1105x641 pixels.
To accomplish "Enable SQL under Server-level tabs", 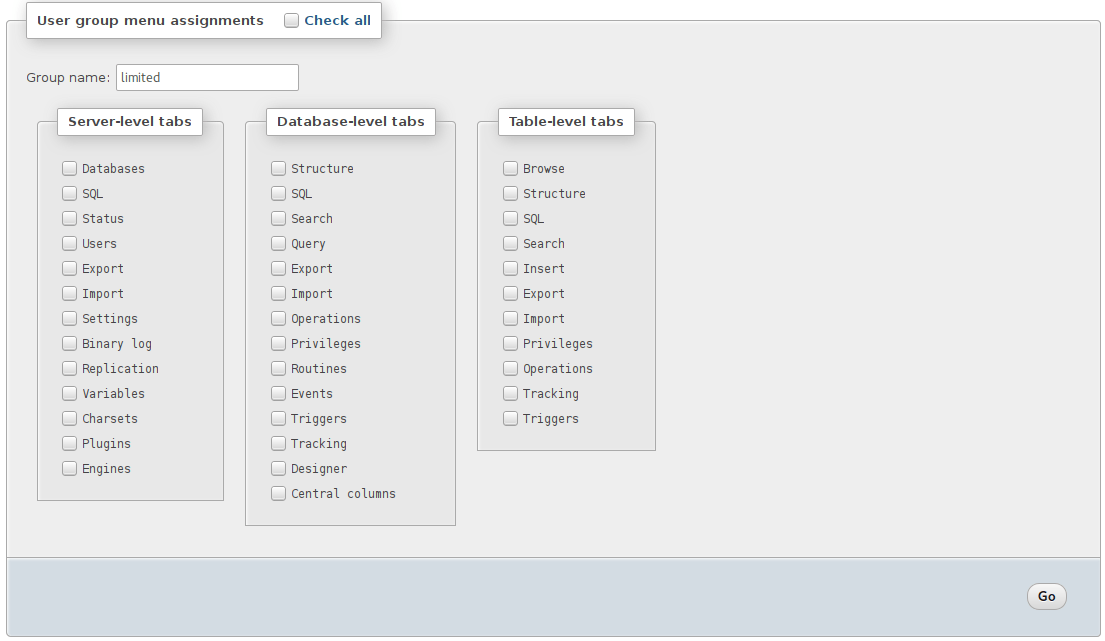I will [69, 193].
